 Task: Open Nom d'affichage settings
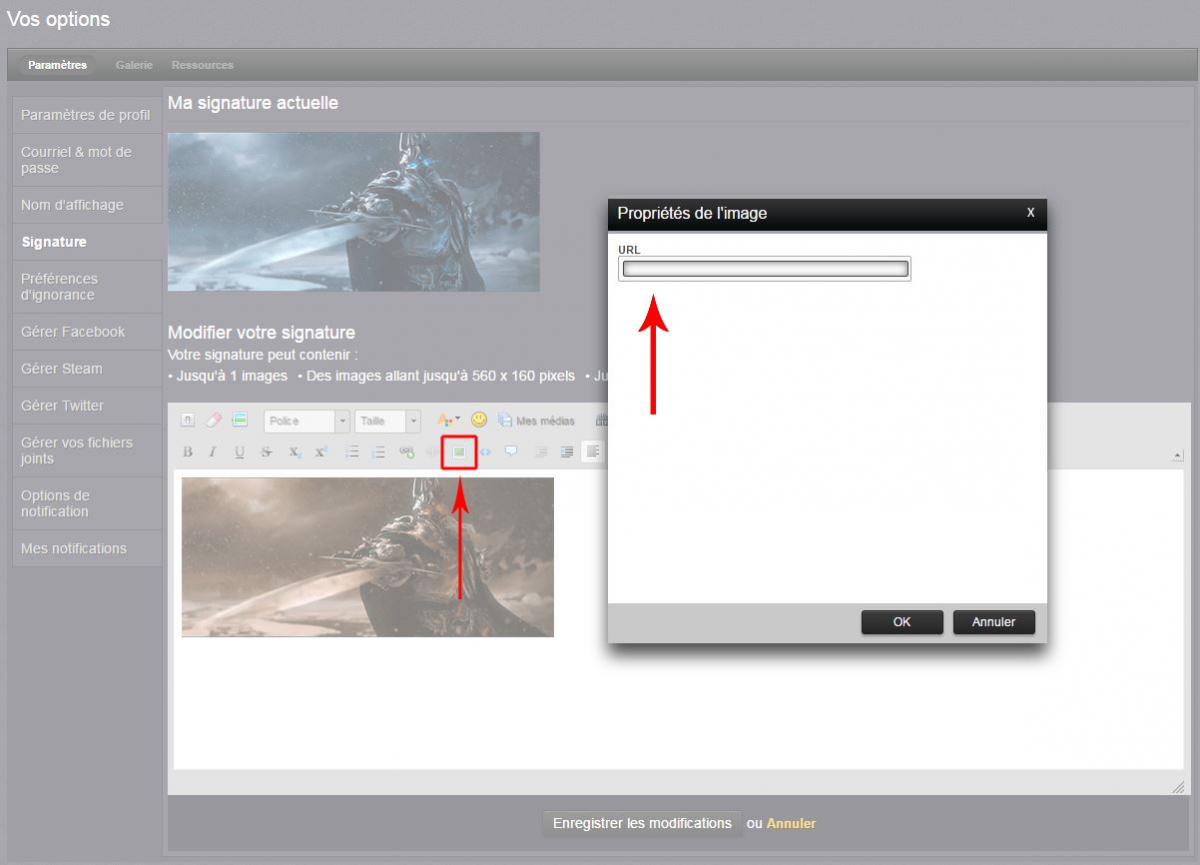87,205
